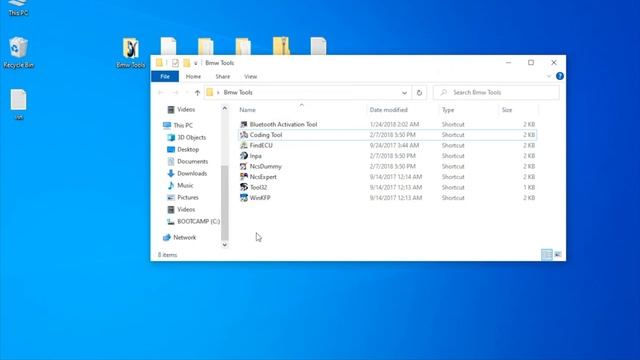Maximize the Bmw Tools window

pos(531,62)
